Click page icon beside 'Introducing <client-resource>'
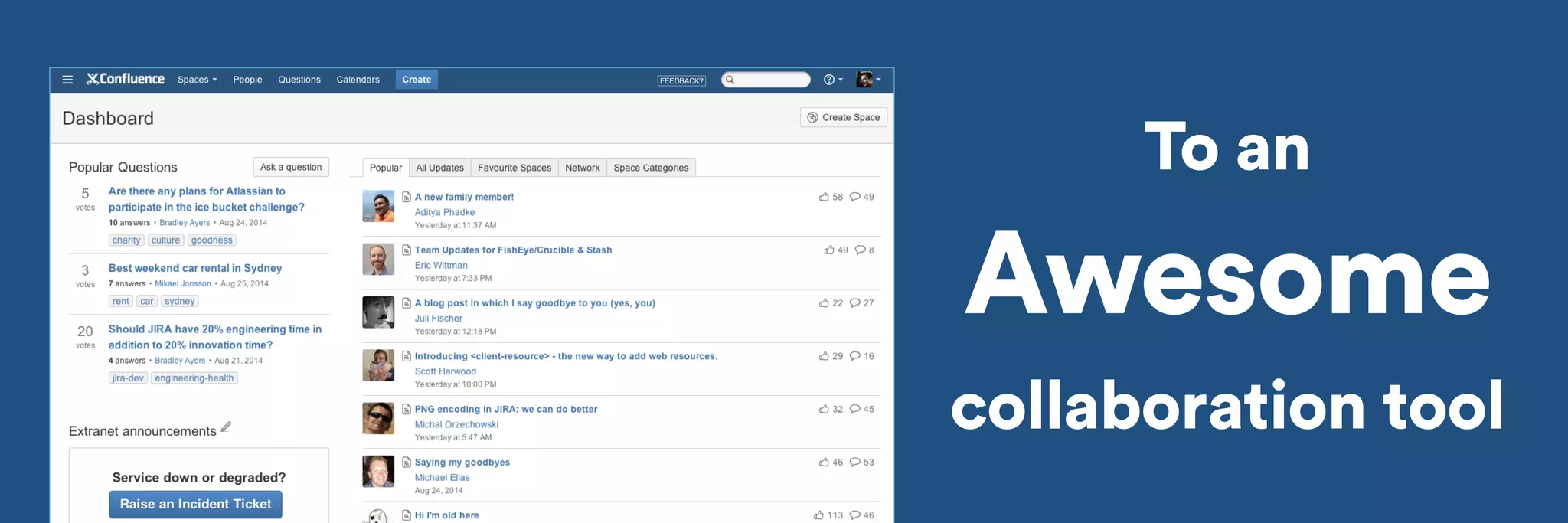This screenshot has width=1568, height=523. (x=407, y=356)
